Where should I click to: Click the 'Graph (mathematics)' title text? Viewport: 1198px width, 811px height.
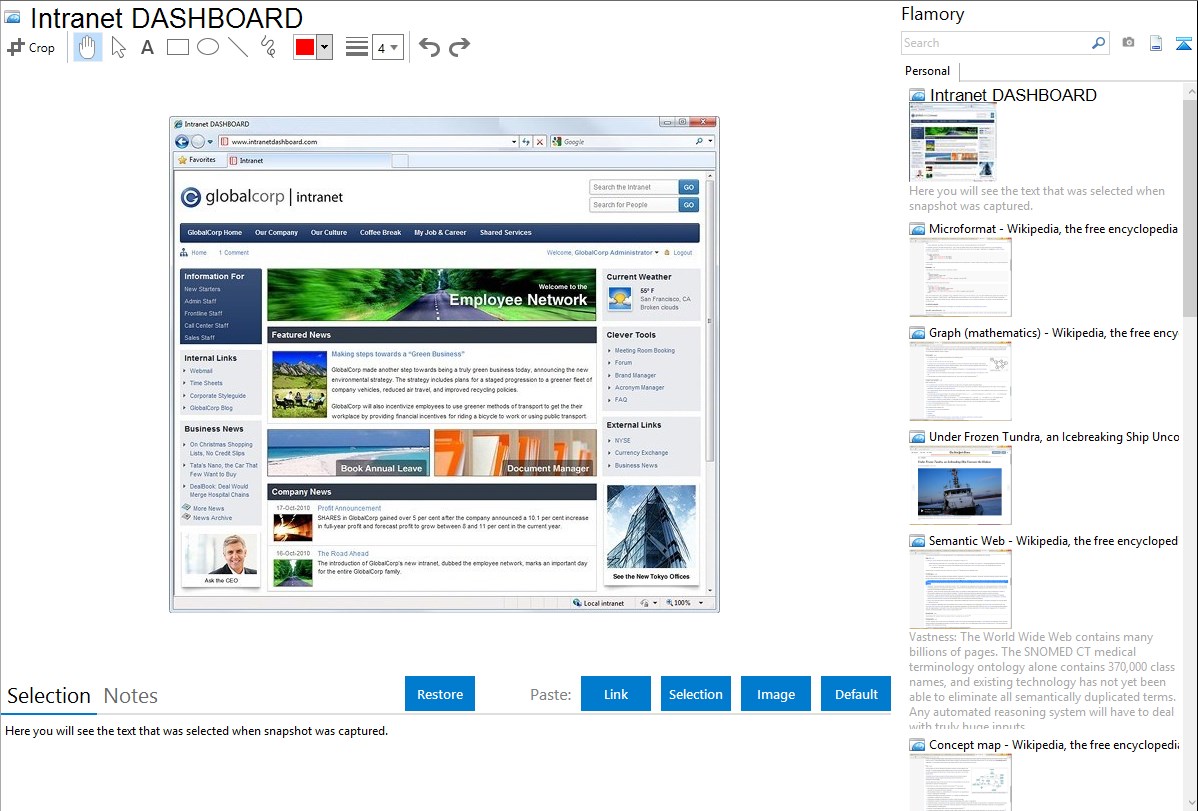pyautogui.click(x=1054, y=333)
